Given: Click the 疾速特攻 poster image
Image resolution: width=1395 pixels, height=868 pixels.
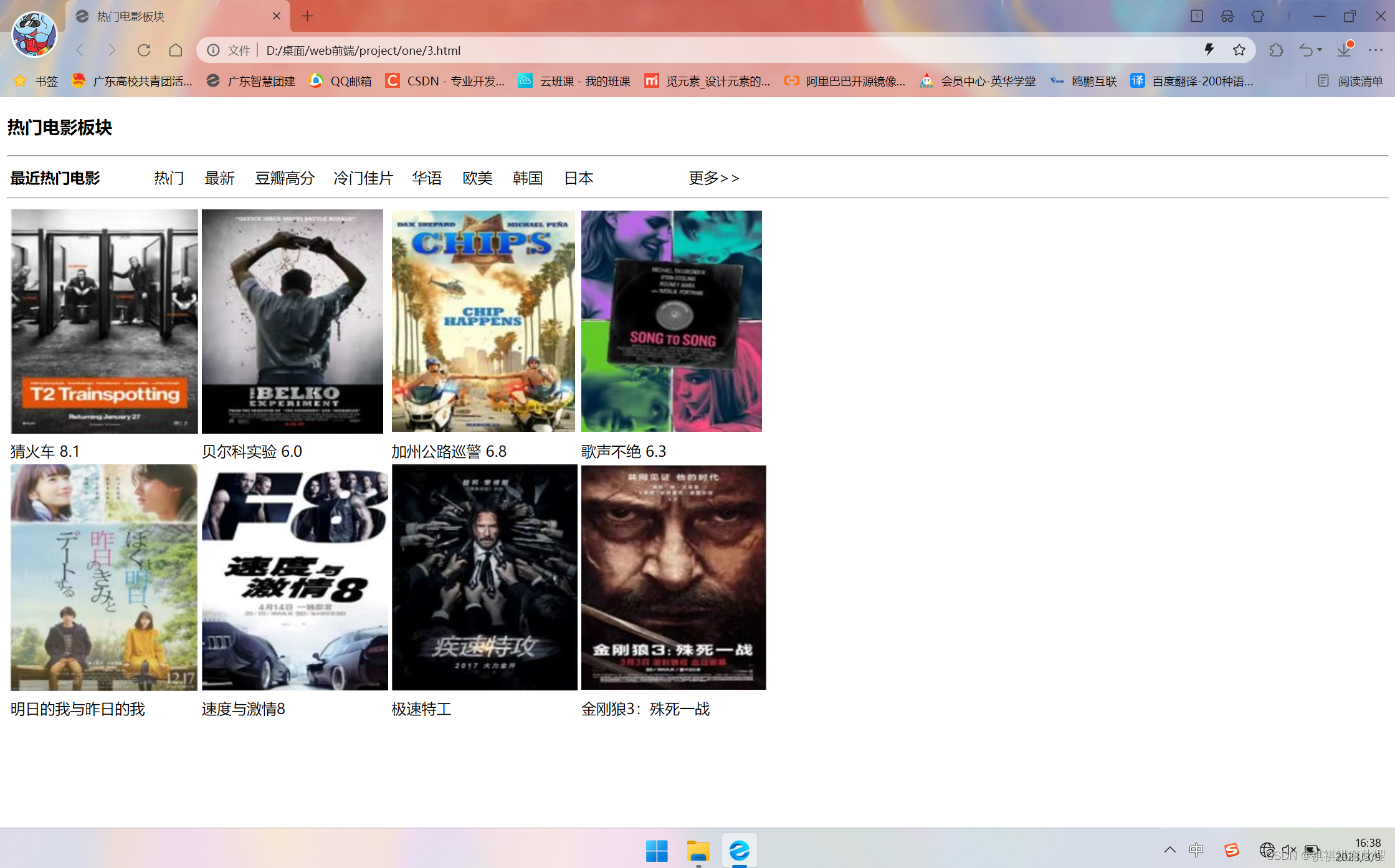Looking at the screenshot, I should point(484,578).
